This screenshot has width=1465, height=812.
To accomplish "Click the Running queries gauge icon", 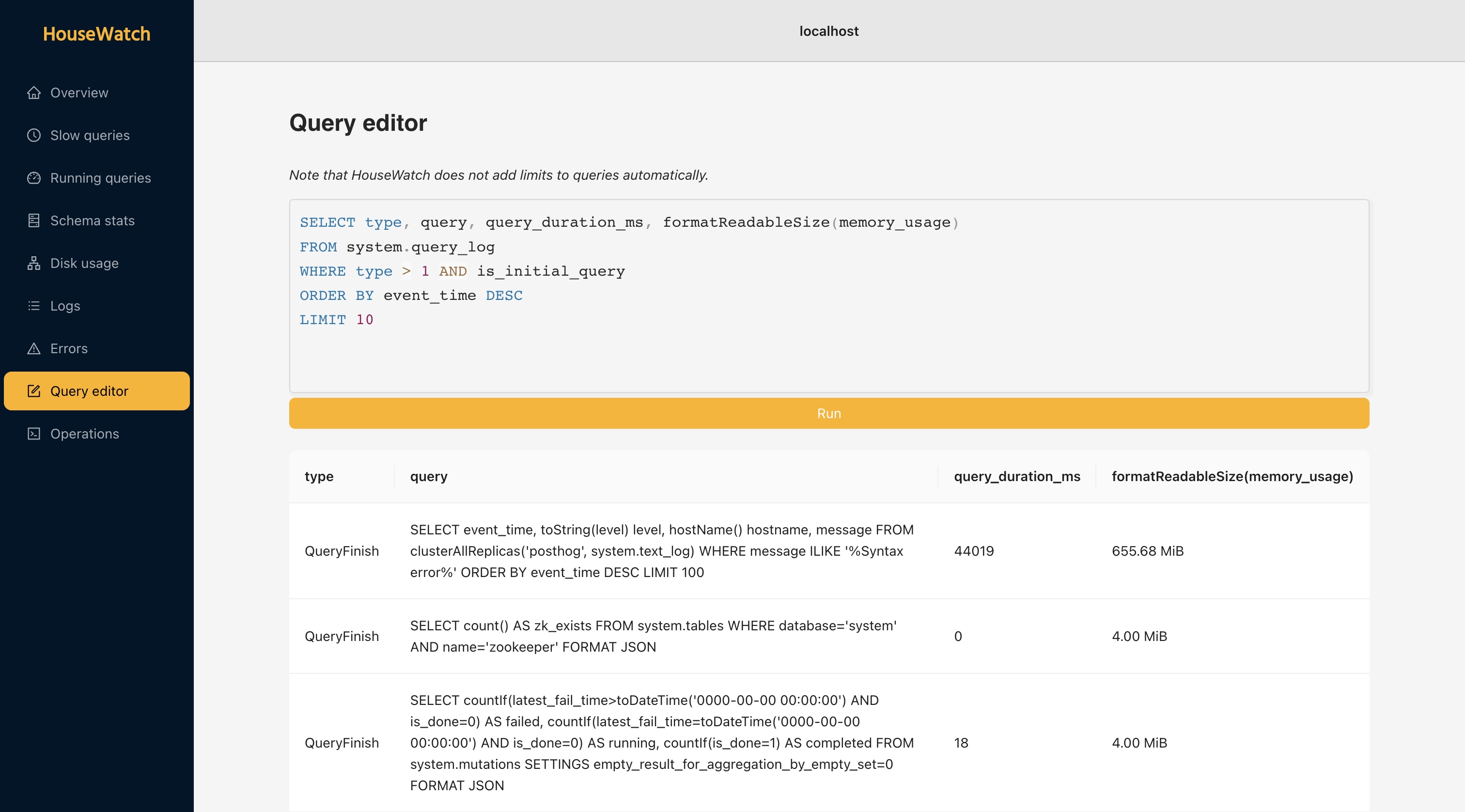I will pyautogui.click(x=34, y=178).
